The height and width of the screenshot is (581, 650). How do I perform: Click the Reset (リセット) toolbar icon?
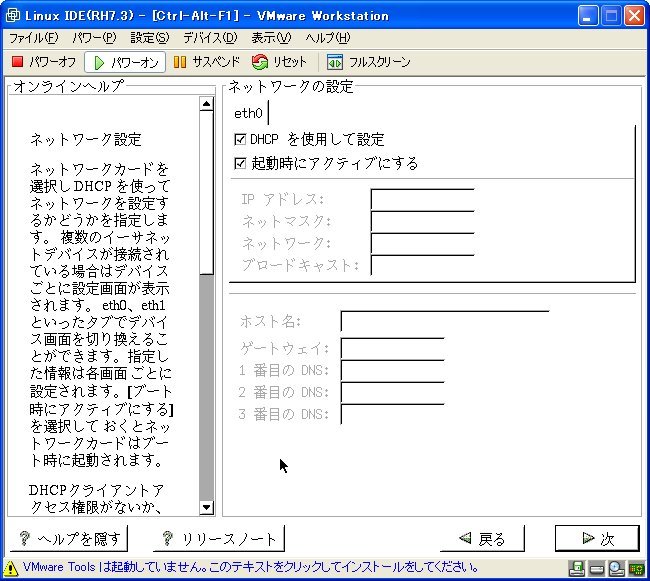(260, 63)
